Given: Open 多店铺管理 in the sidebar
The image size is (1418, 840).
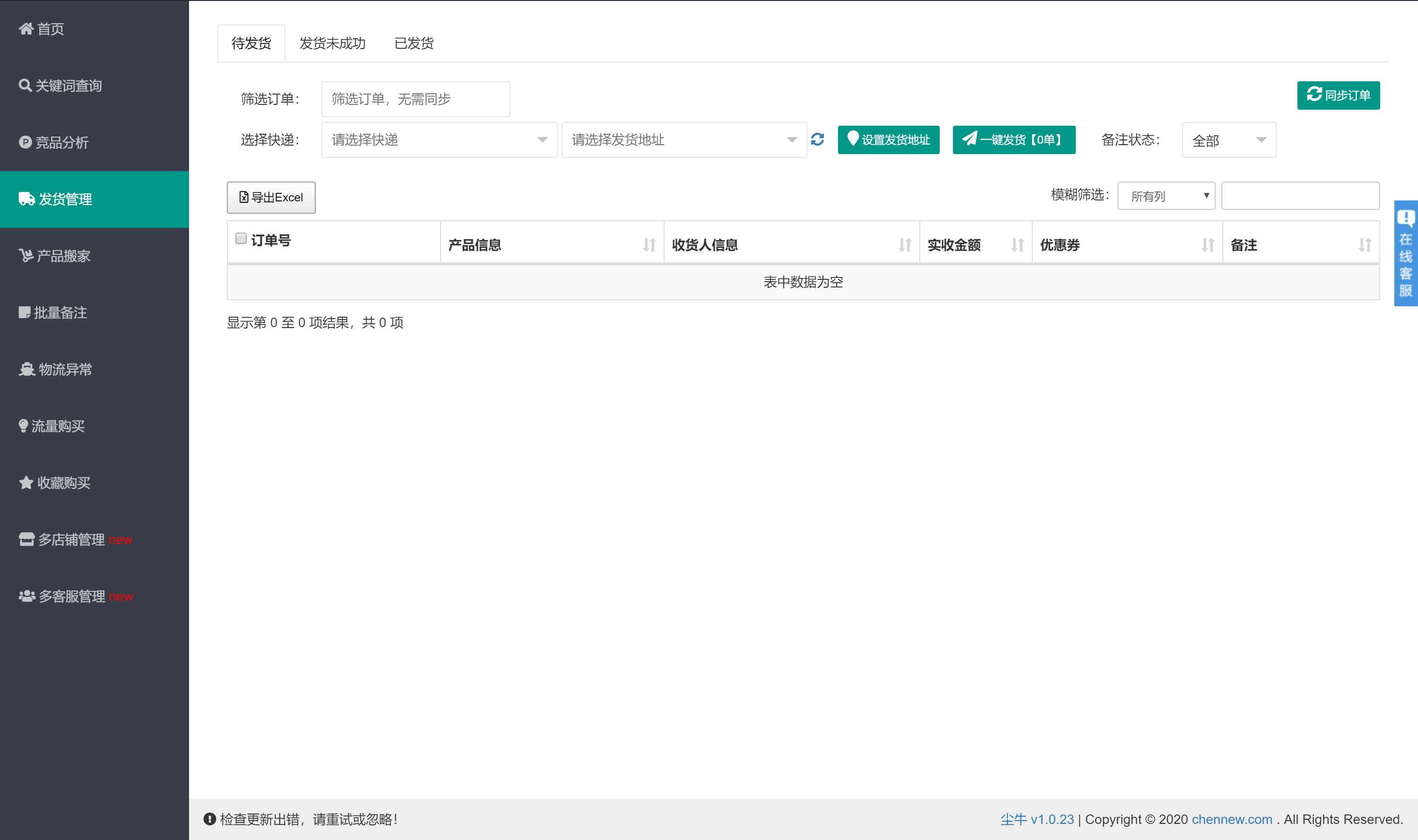Looking at the screenshot, I should pyautogui.click(x=95, y=539).
